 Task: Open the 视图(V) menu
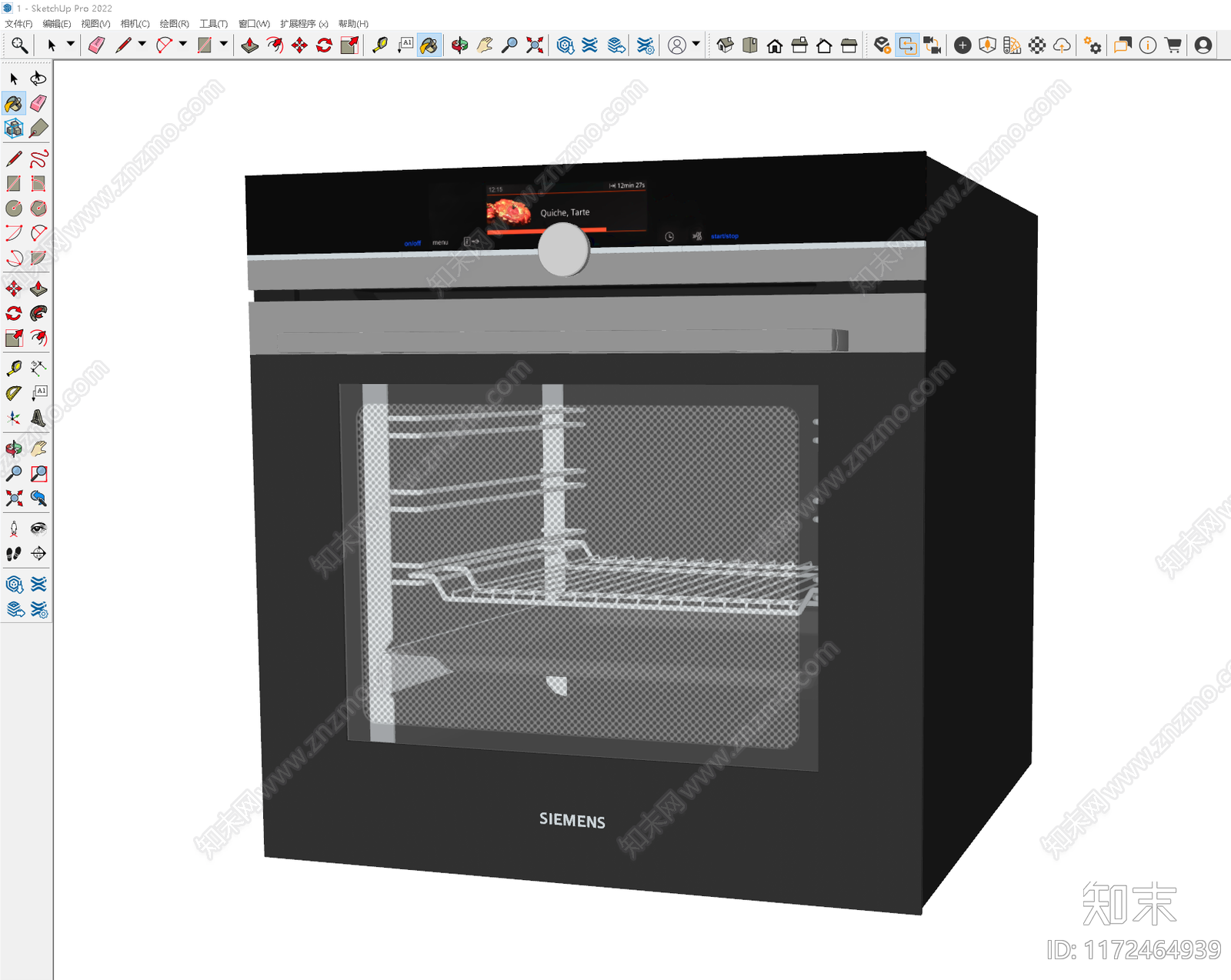[x=95, y=24]
